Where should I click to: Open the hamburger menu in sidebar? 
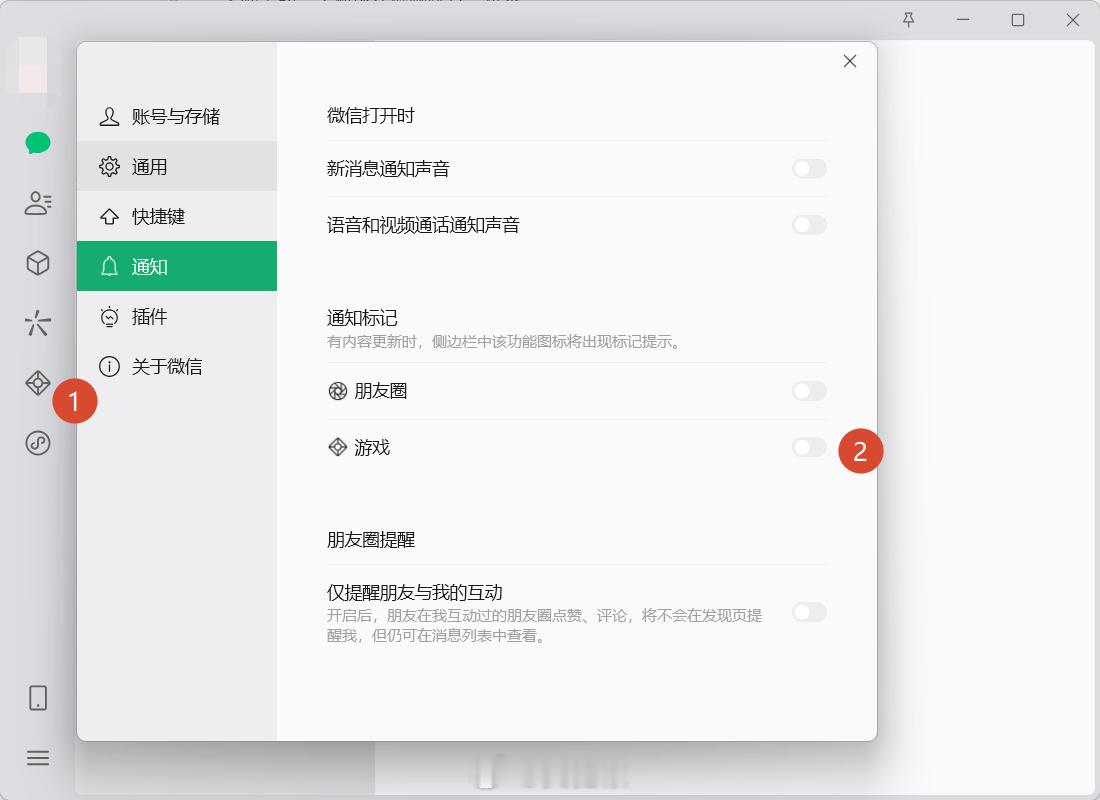[38, 758]
